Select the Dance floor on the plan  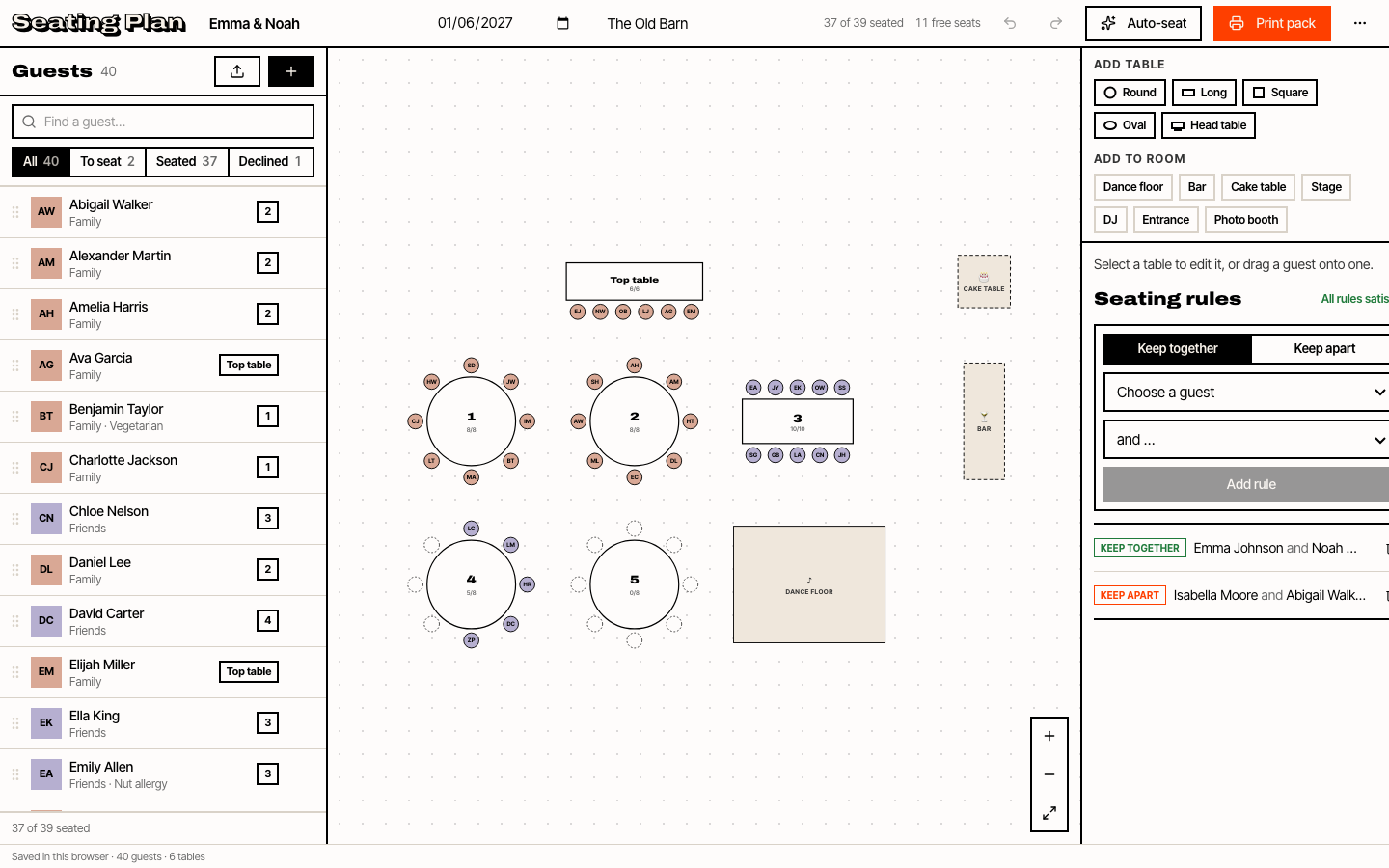tap(809, 584)
